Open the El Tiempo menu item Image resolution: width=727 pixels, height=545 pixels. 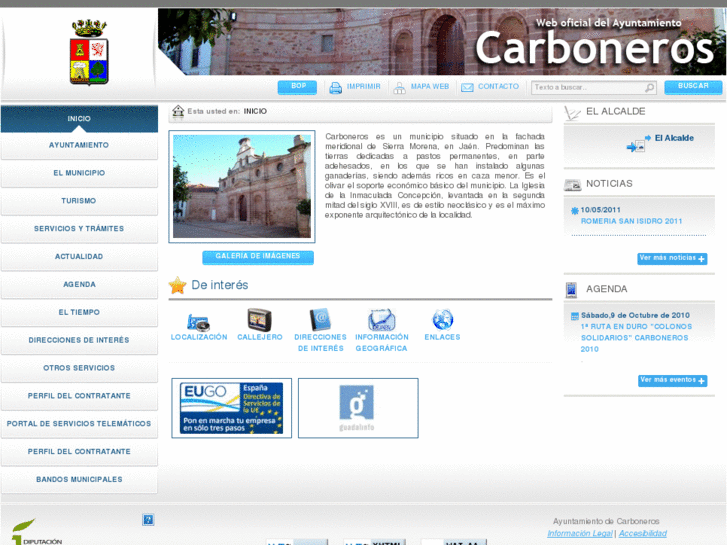79,313
